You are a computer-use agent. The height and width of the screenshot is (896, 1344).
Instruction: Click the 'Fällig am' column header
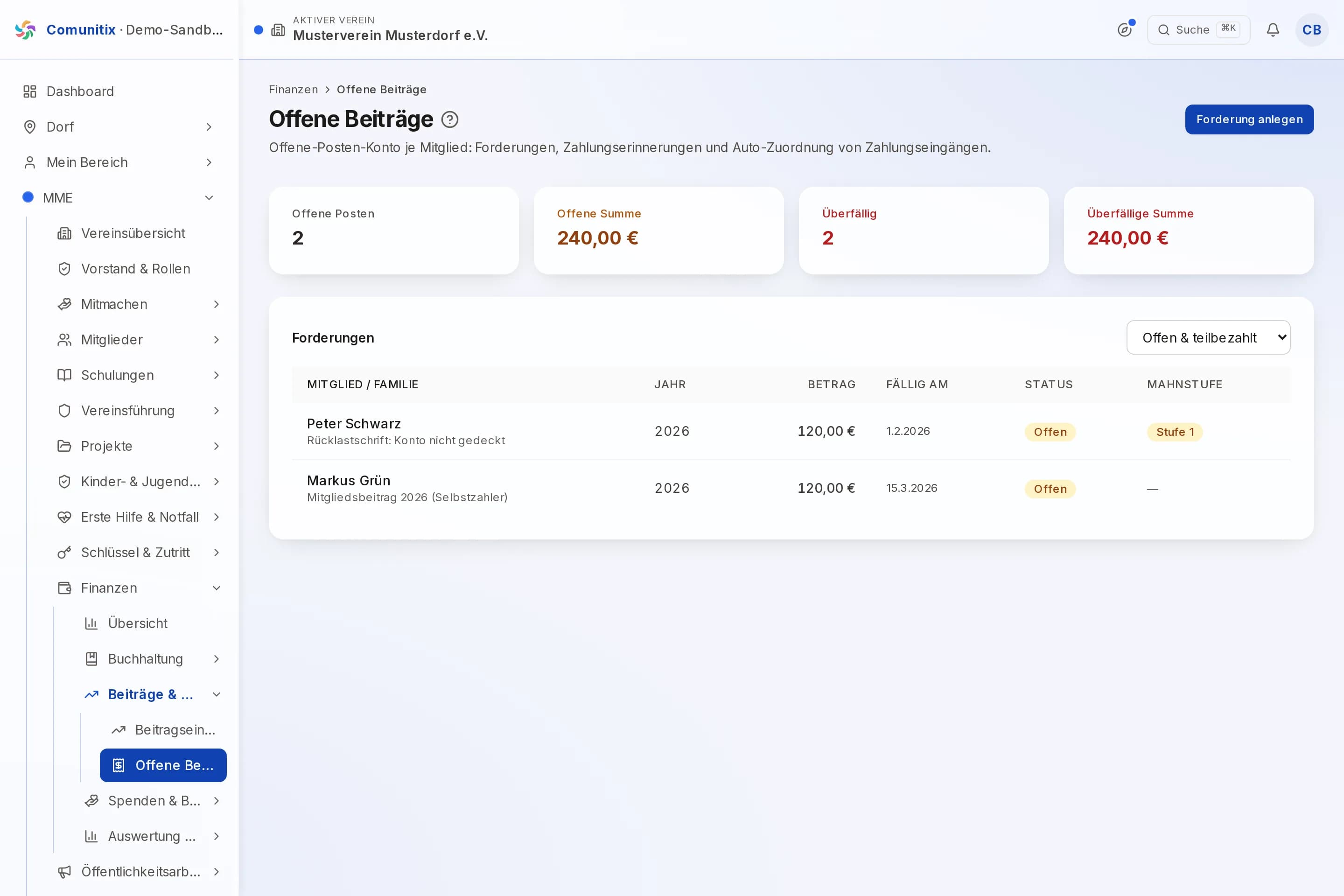click(917, 385)
